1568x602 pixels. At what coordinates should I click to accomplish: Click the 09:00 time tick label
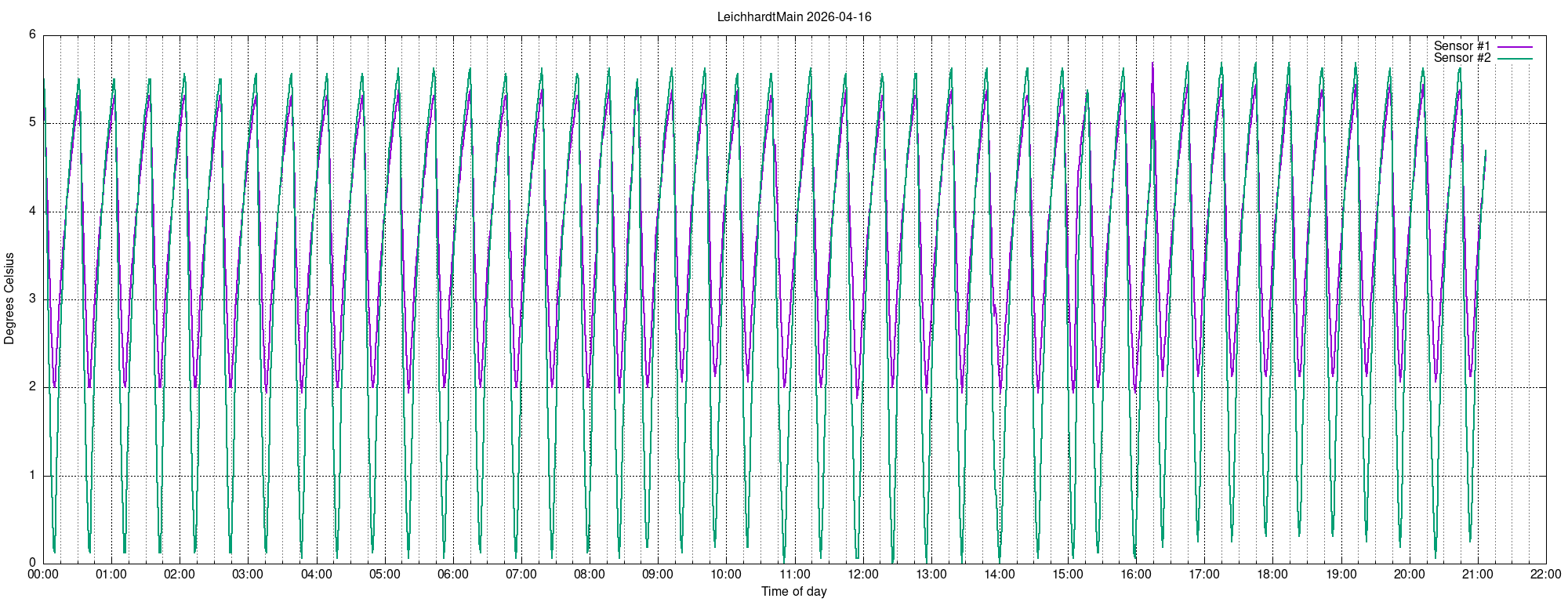pyautogui.click(x=658, y=574)
